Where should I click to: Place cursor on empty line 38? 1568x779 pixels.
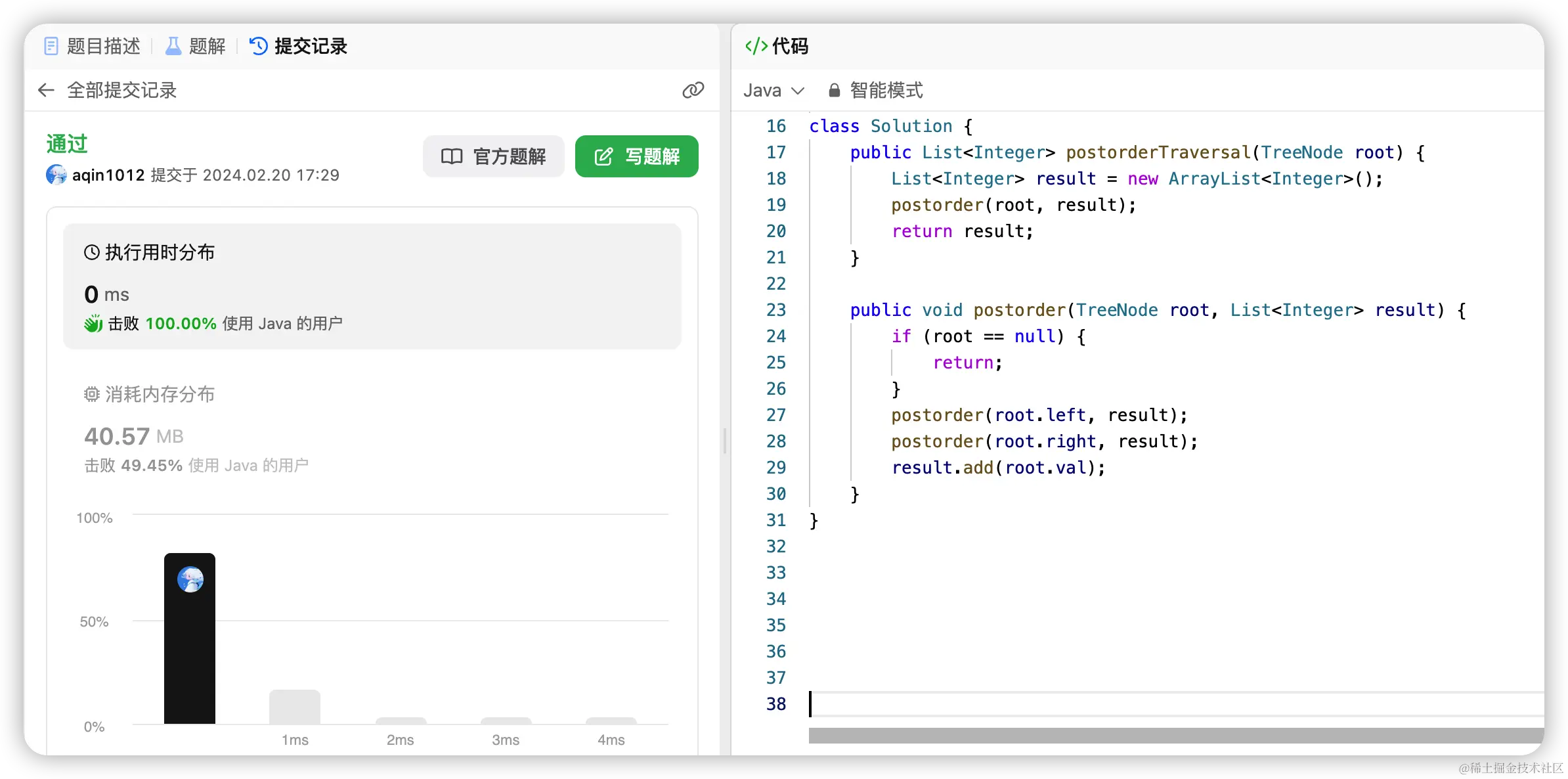1116,704
